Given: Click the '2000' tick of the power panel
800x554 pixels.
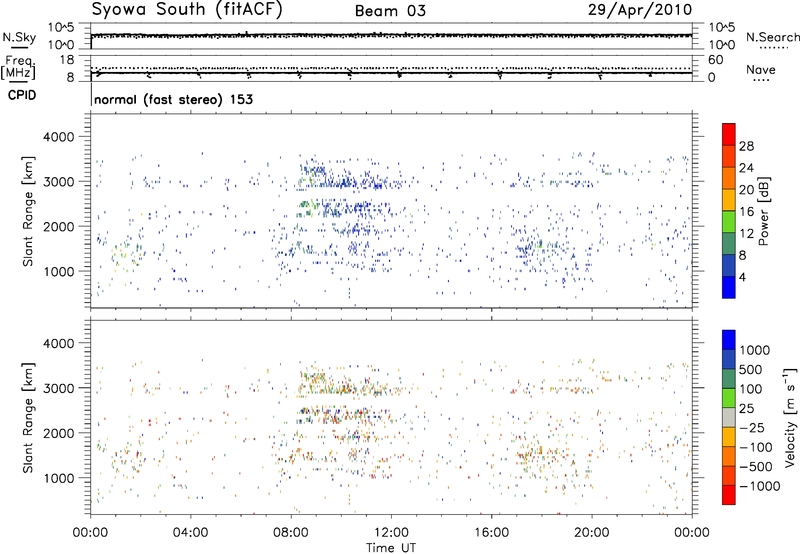Looking at the screenshot, I should (x=58, y=226).
